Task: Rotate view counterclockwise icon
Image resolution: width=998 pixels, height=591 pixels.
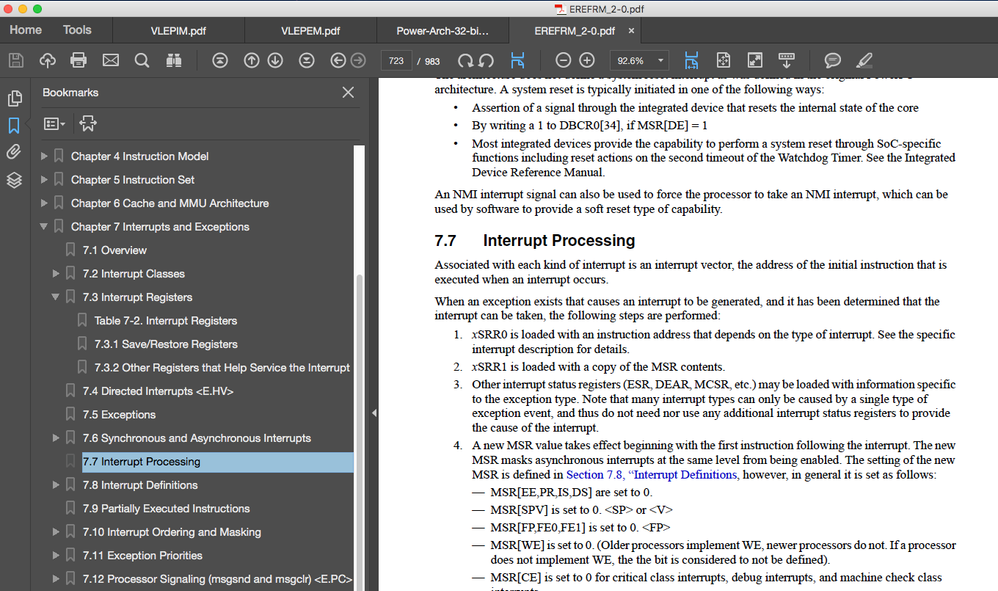Action: [x=486, y=60]
